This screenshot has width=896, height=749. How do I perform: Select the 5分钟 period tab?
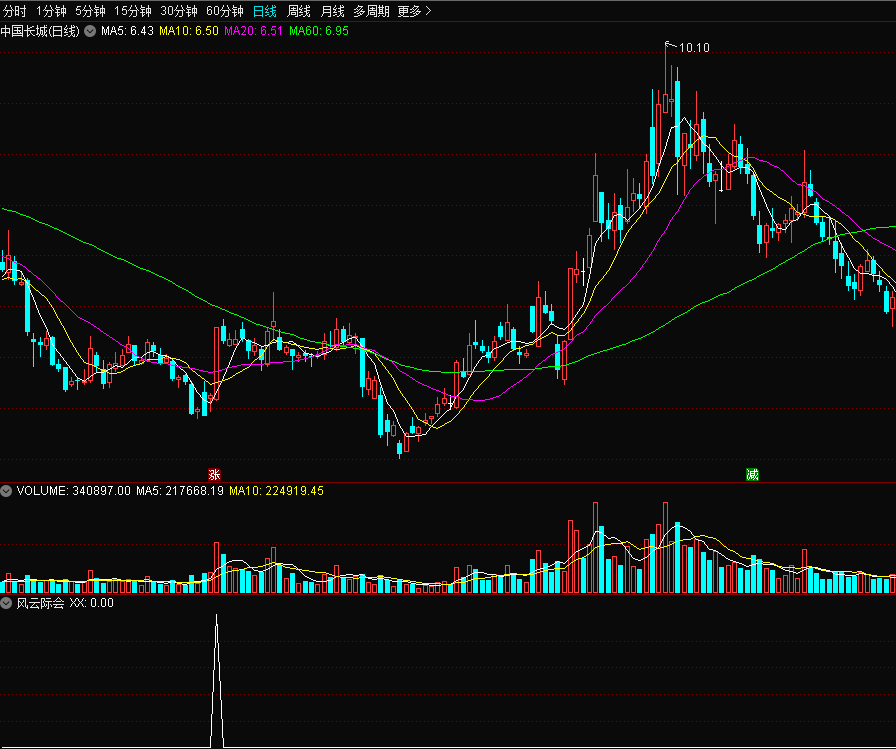tap(90, 11)
